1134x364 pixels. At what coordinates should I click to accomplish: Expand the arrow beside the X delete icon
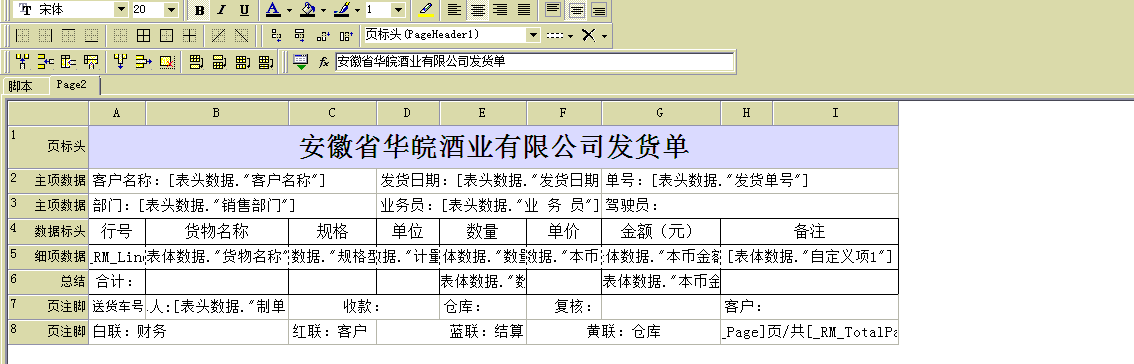(605, 35)
